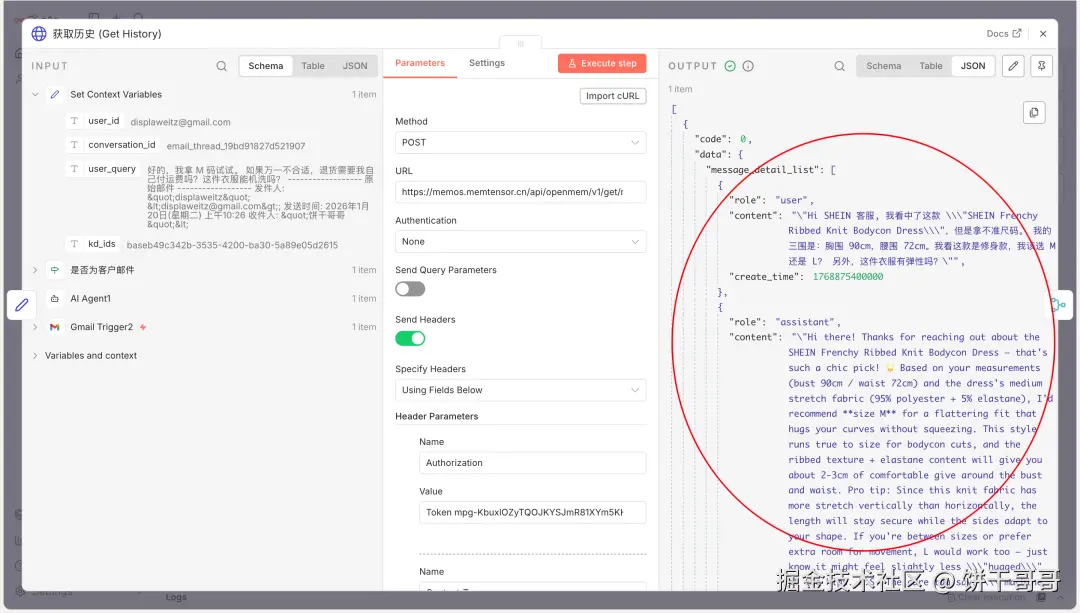Select Table view in OUTPUT panel
Image resolution: width=1080 pixels, height=613 pixels.
(930, 66)
